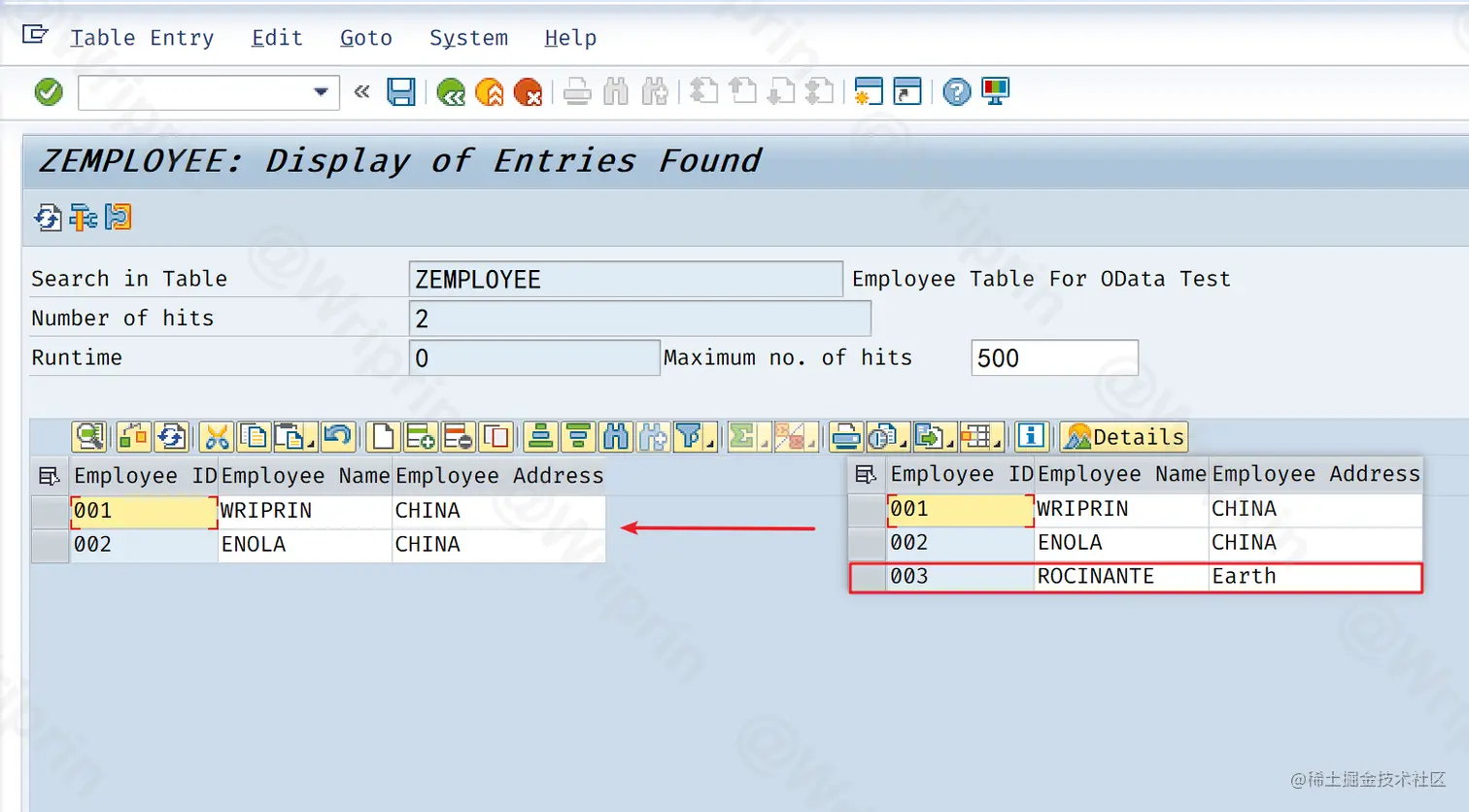Sort descending using the grid toolbar icon
Screen dimensions: 1469x812
[578, 437]
